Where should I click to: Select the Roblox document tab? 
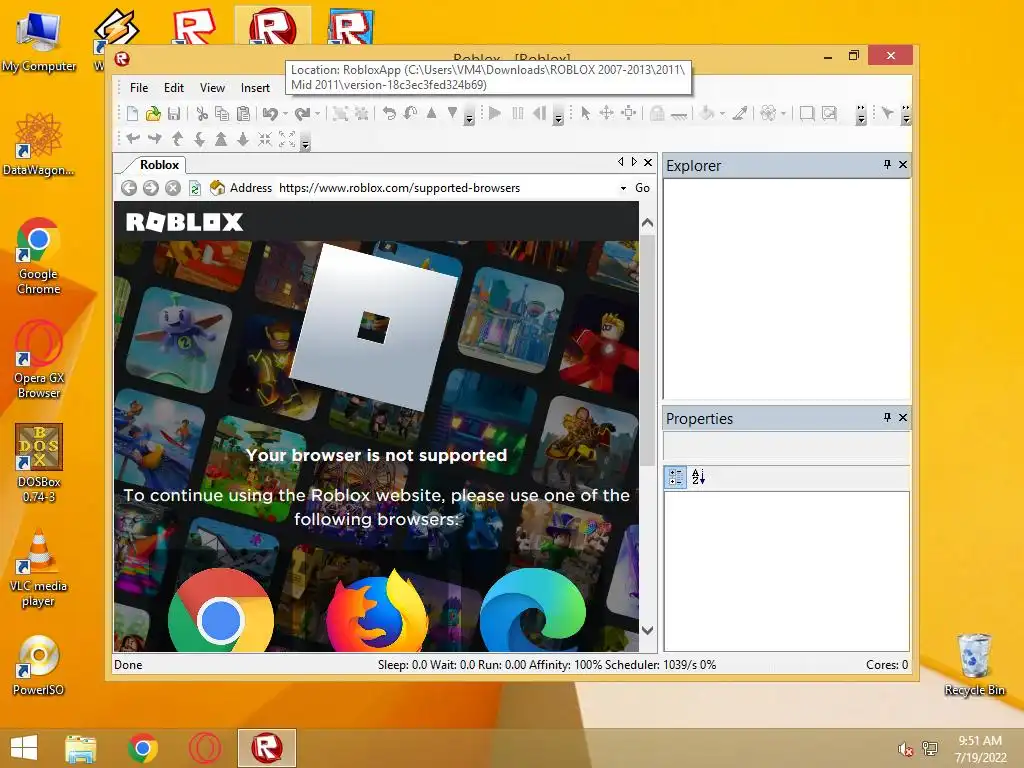coord(159,165)
